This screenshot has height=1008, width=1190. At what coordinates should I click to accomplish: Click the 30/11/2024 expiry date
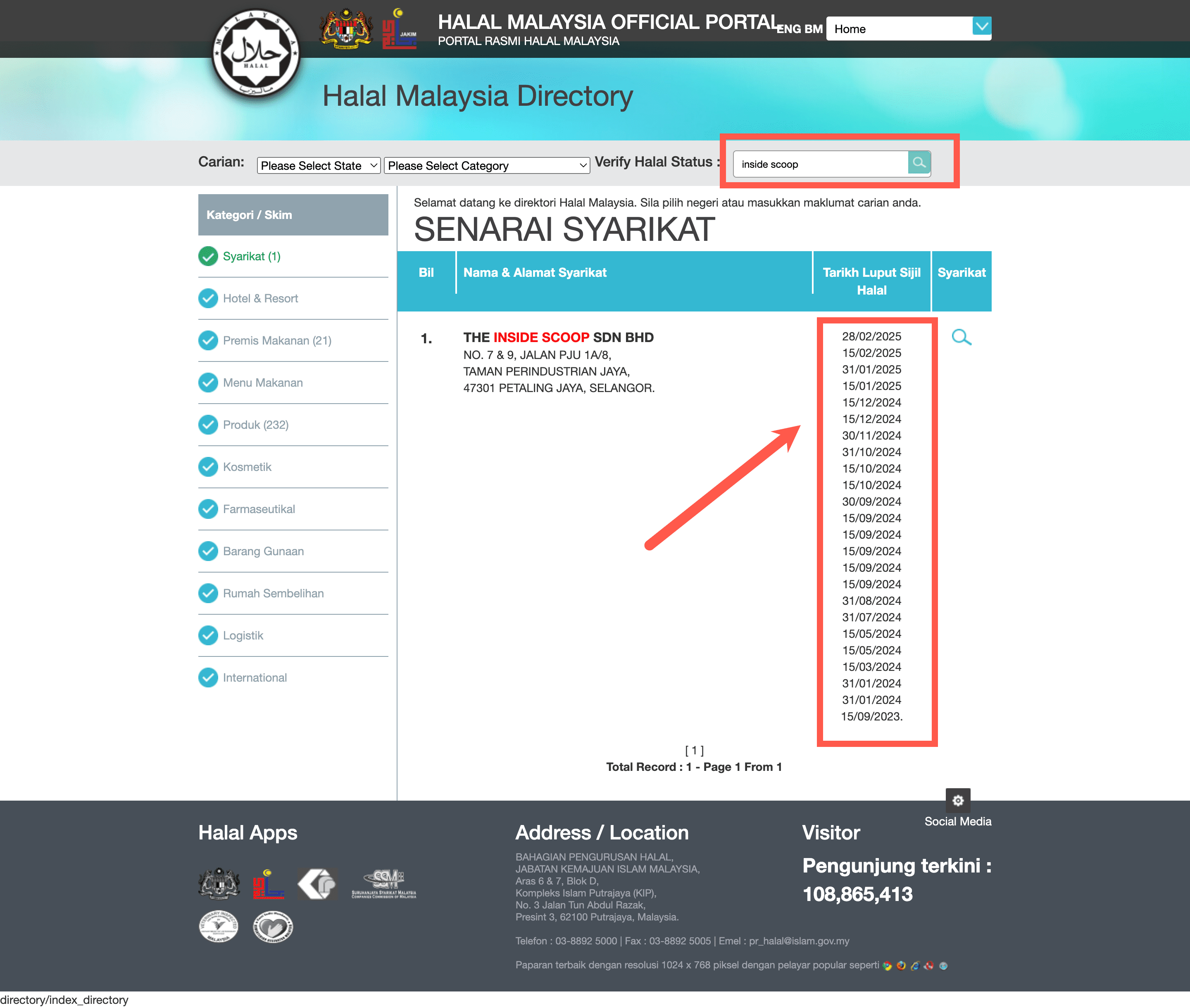872,435
